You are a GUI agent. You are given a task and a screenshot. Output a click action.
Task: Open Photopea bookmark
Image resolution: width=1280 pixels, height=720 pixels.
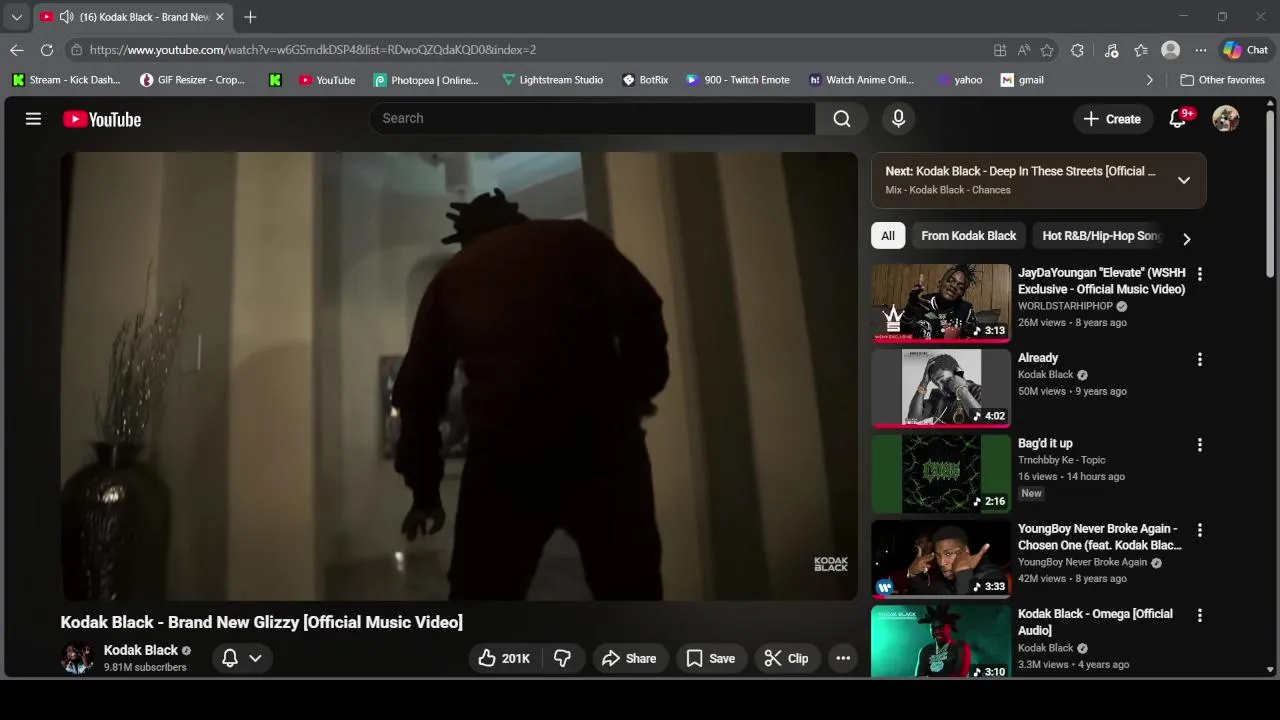(x=426, y=80)
